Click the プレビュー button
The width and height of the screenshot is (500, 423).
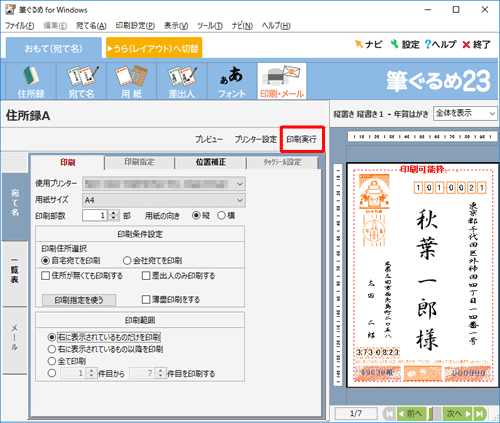pos(209,139)
